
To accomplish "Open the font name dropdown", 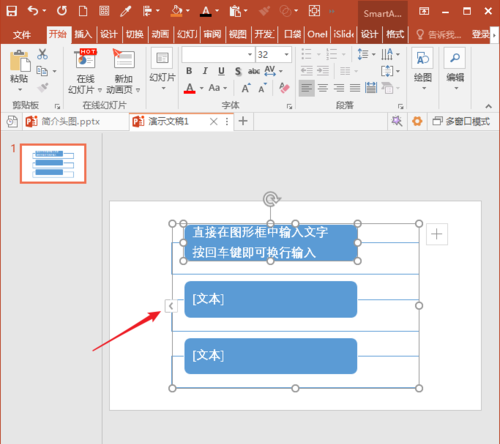I will pos(250,54).
